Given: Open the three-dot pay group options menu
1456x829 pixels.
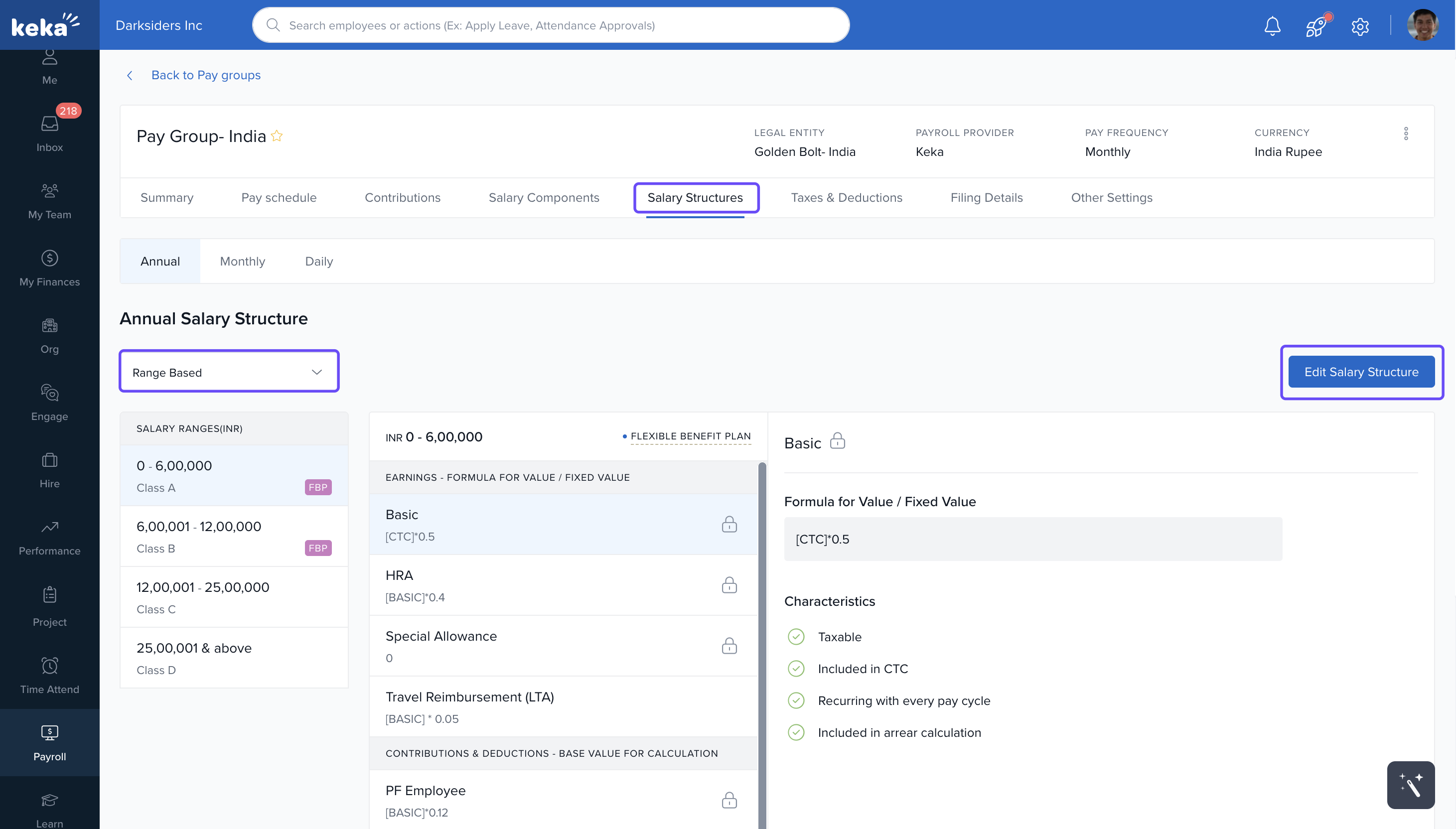Looking at the screenshot, I should (x=1405, y=134).
